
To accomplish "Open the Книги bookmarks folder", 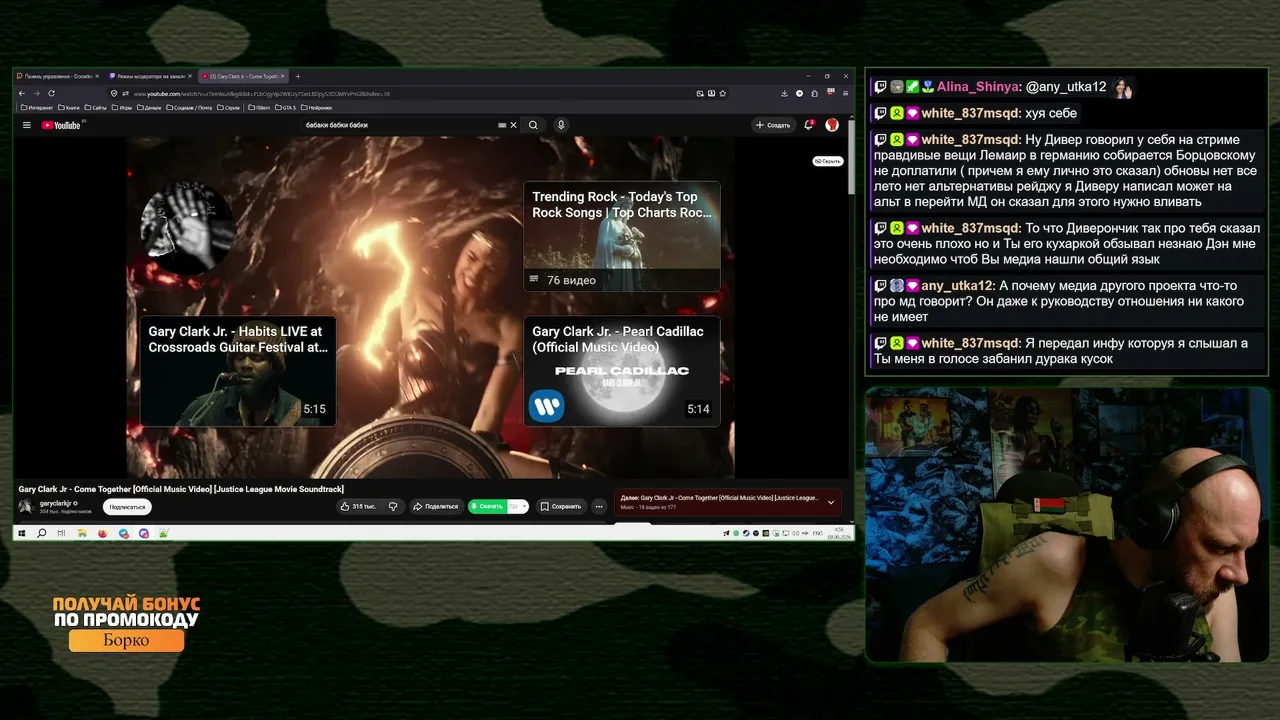I will pos(71,107).
